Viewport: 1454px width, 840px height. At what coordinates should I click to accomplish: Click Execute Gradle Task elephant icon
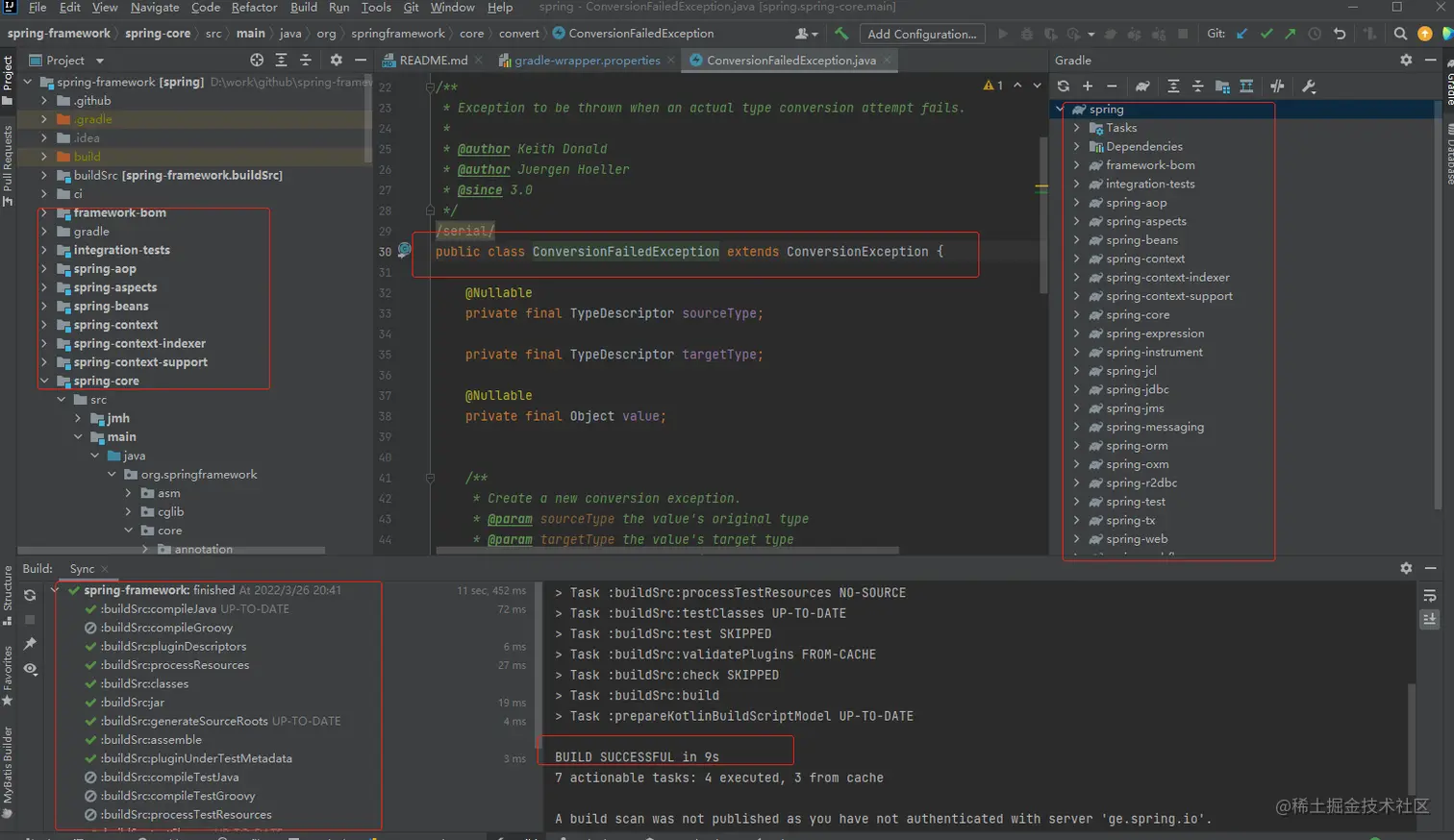[1142, 86]
